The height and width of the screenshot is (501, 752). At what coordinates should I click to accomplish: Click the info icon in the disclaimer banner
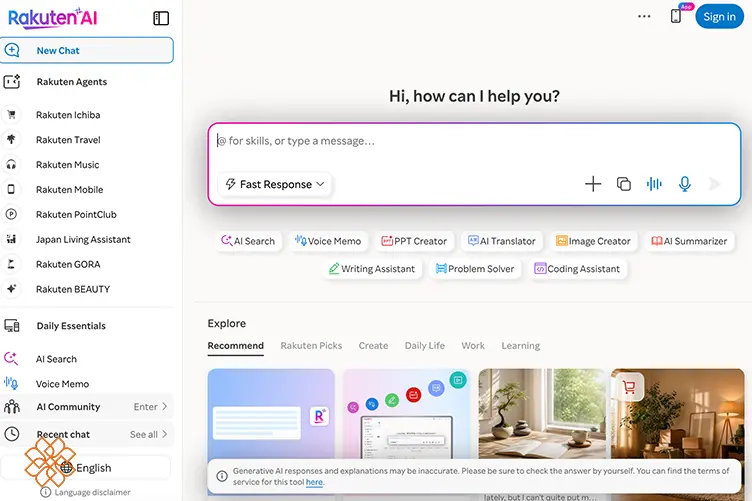[x=222, y=476]
